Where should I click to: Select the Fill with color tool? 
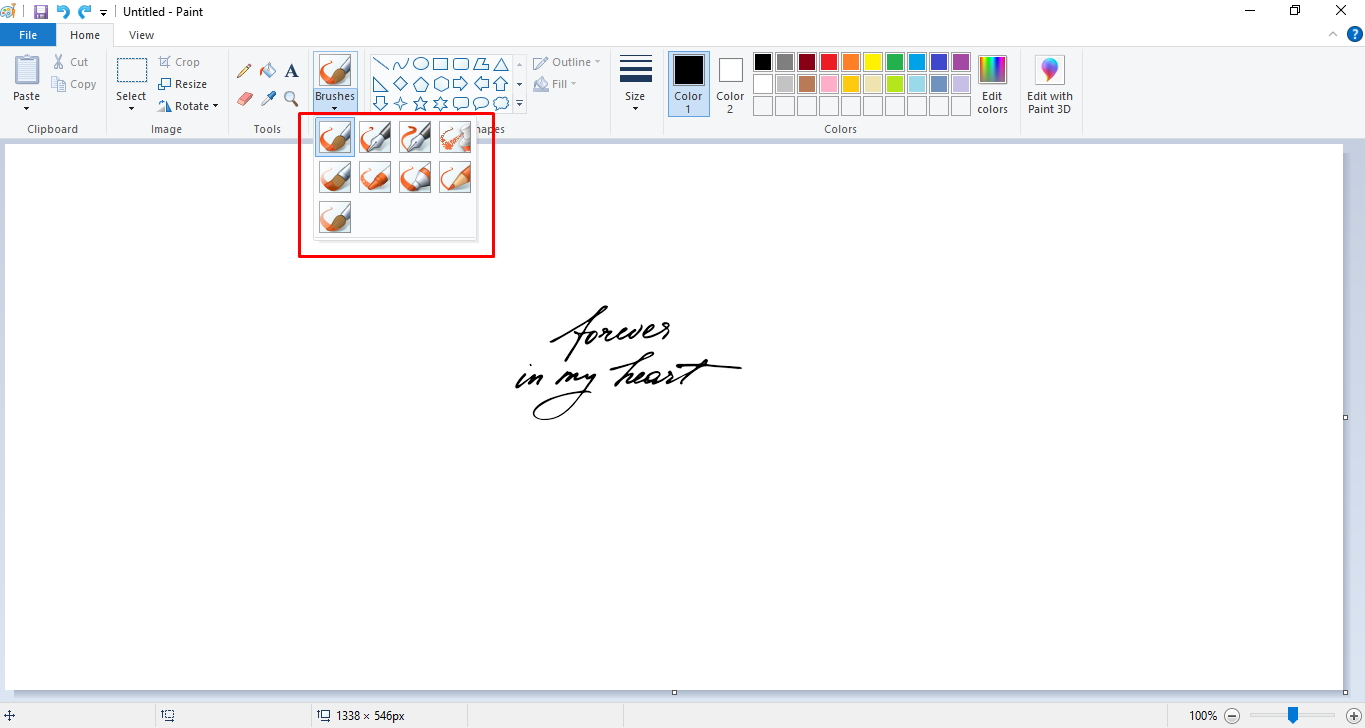267,70
